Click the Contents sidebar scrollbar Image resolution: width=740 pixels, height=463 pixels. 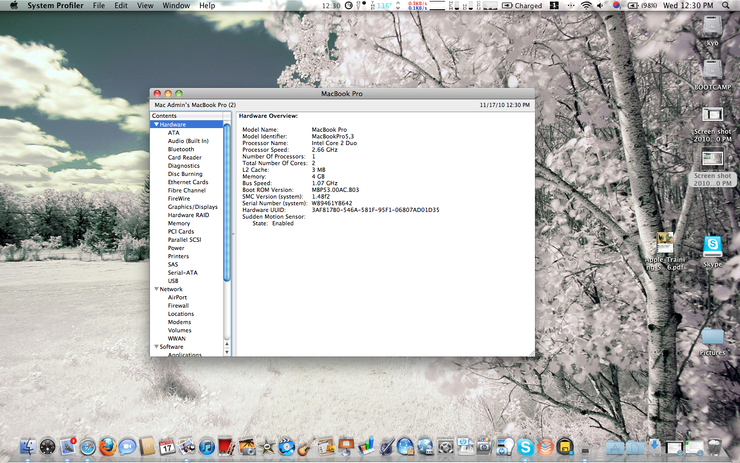pos(227,200)
